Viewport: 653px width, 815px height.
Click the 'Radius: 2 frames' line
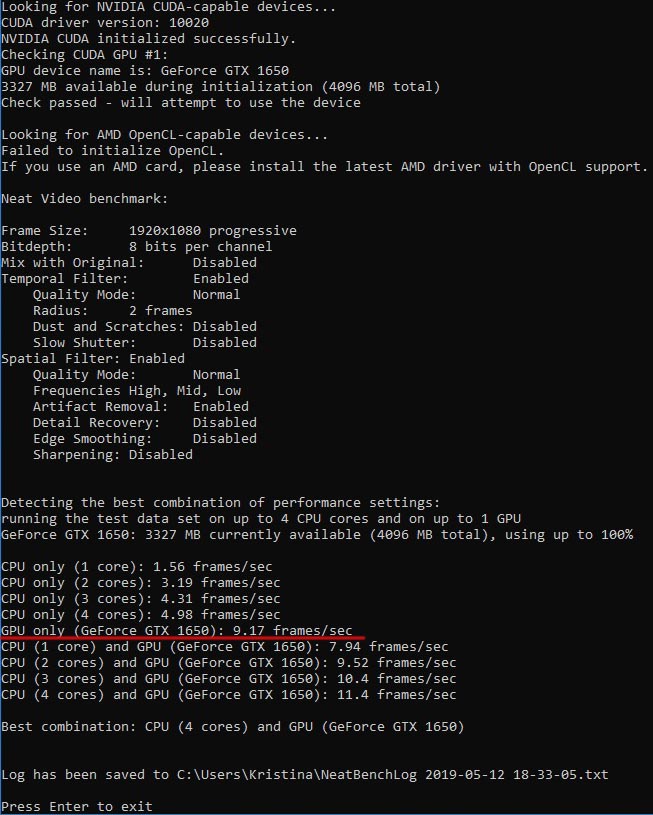click(113, 310)
